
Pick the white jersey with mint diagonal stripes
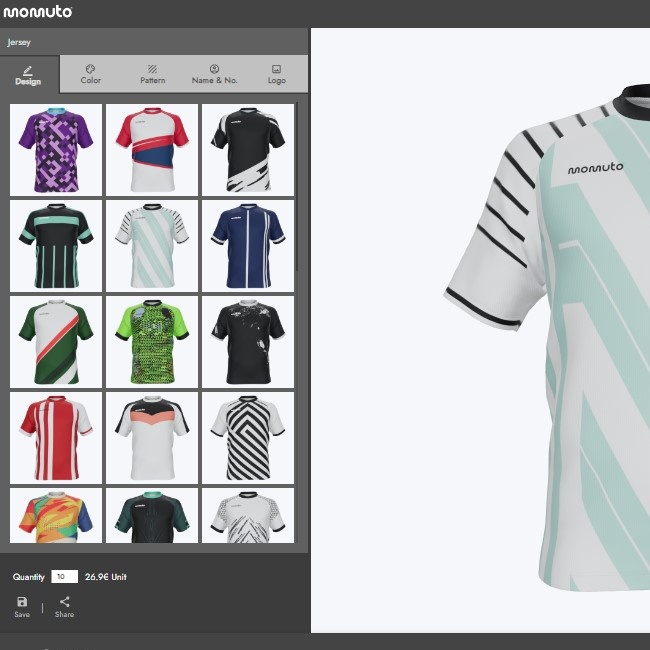tap(152, 246)
